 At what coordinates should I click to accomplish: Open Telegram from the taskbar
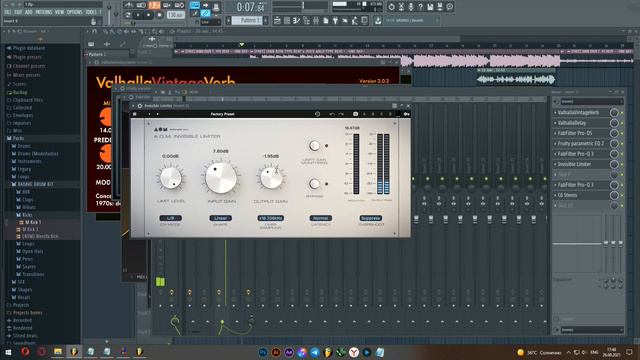(x=315, y=352)
